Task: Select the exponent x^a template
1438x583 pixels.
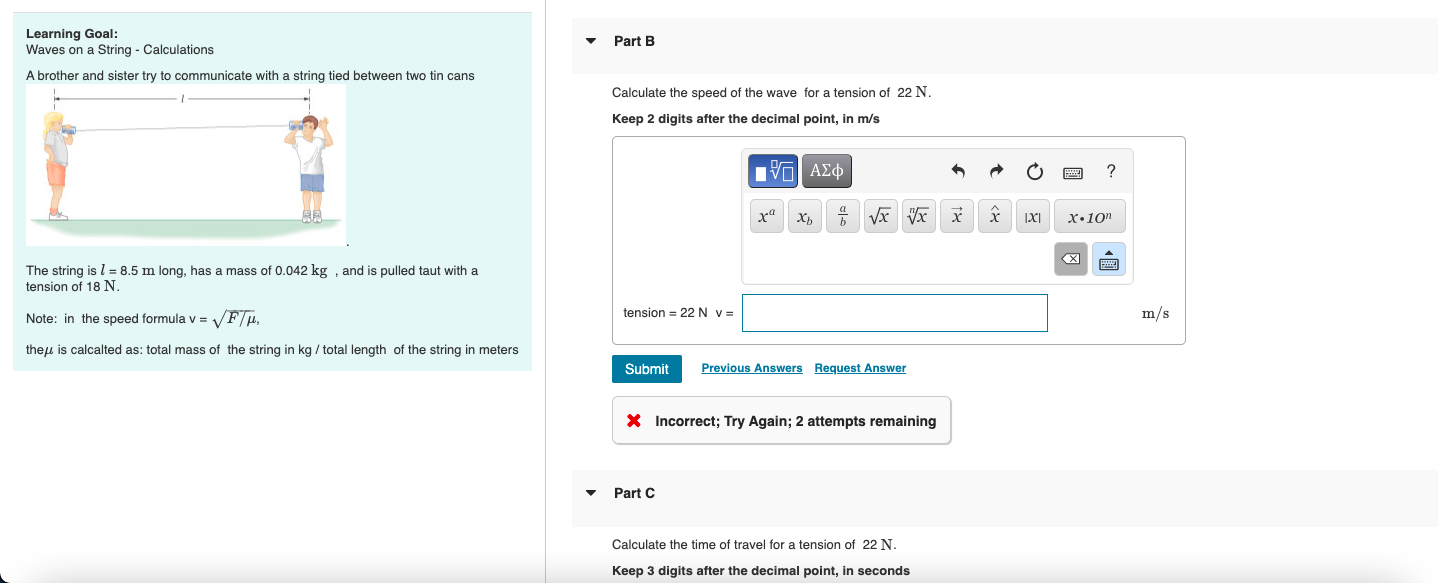Action: [766, 215]
